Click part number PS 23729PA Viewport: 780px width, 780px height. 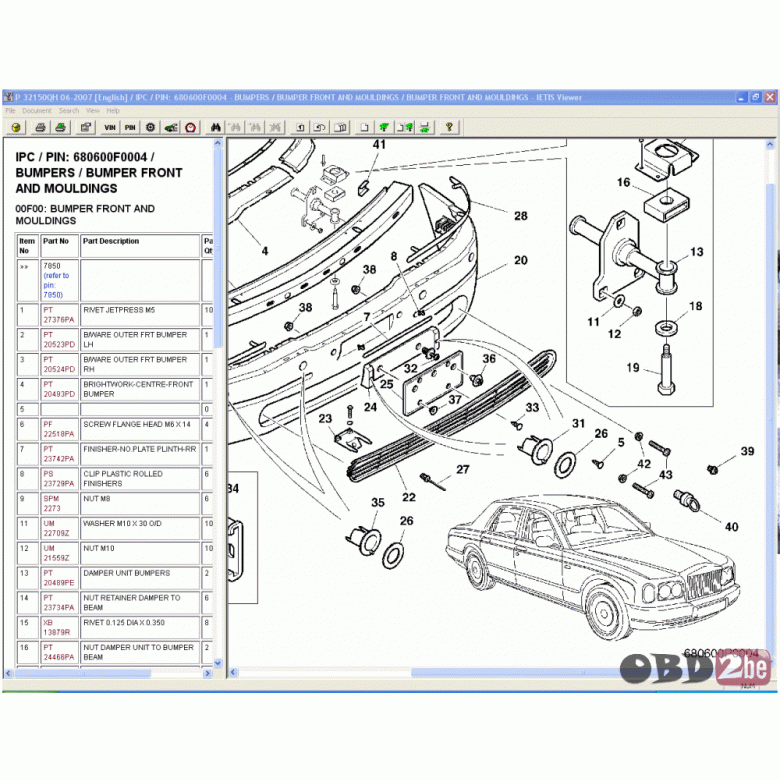click(59, 479)
